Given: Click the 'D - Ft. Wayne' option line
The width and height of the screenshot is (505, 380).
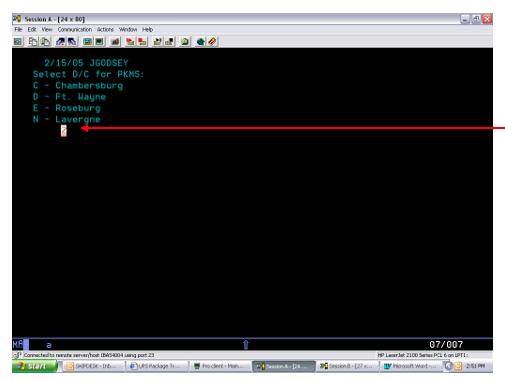Looking at the screenshot, I should (69, 97).
